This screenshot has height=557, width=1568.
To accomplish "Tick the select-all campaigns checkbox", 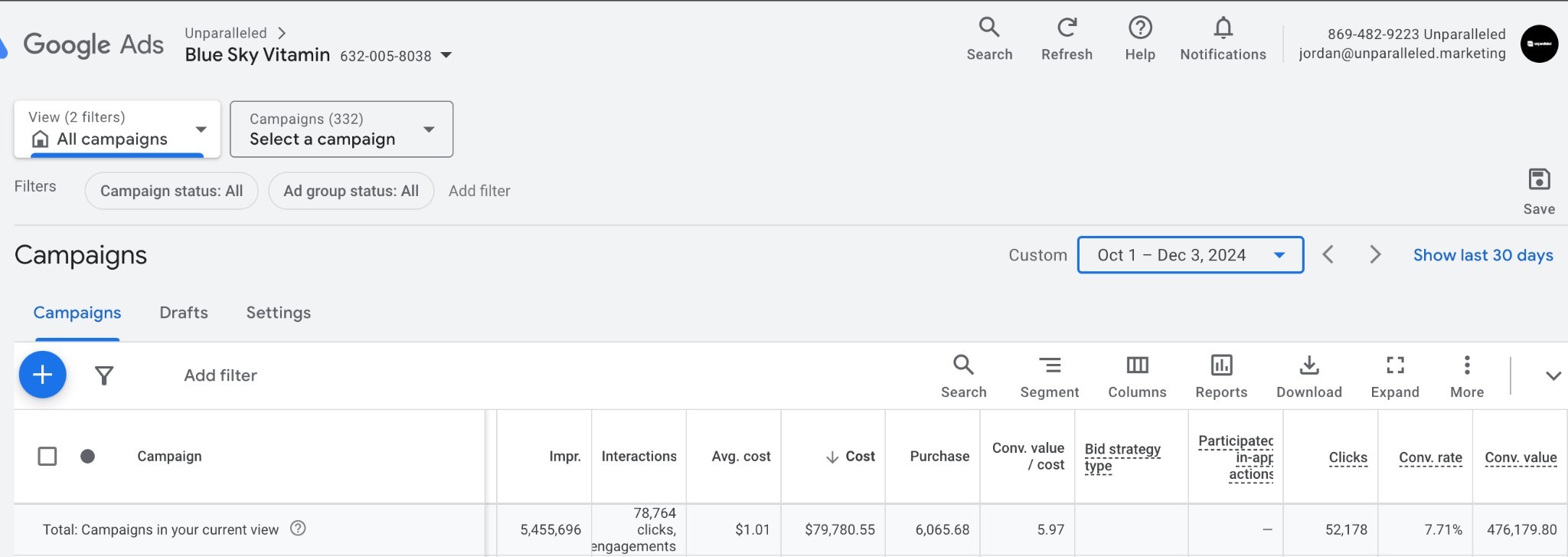I will pyautogui.click(x=47, y=457).
